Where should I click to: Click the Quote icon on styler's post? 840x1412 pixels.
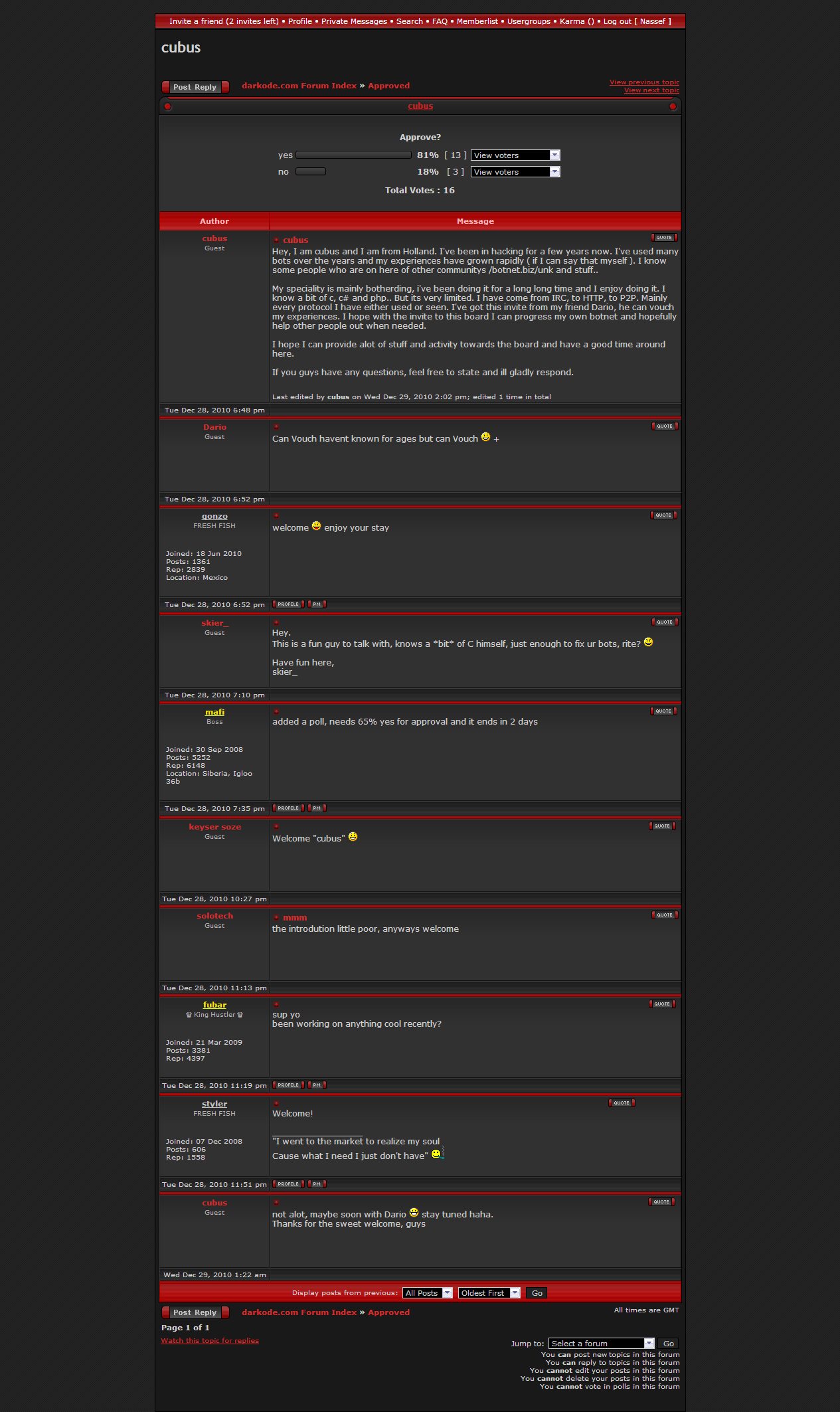622,1103
